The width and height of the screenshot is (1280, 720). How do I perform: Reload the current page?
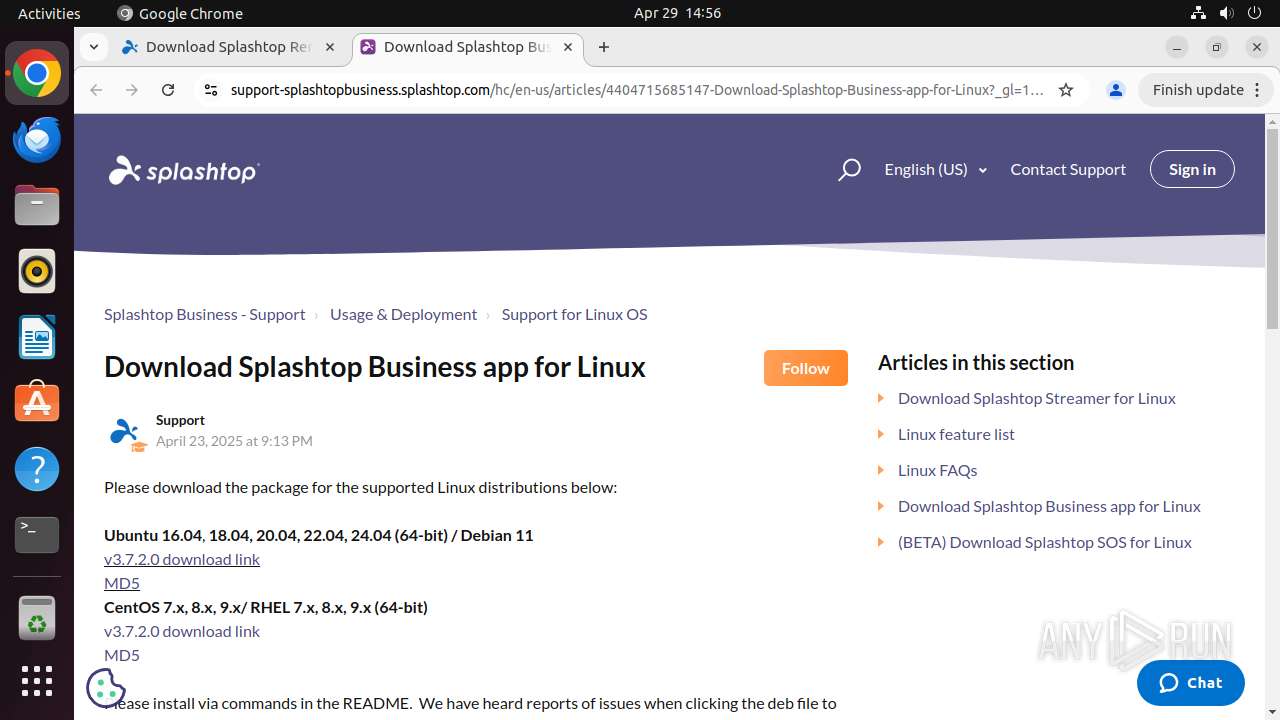coord(168,90)
